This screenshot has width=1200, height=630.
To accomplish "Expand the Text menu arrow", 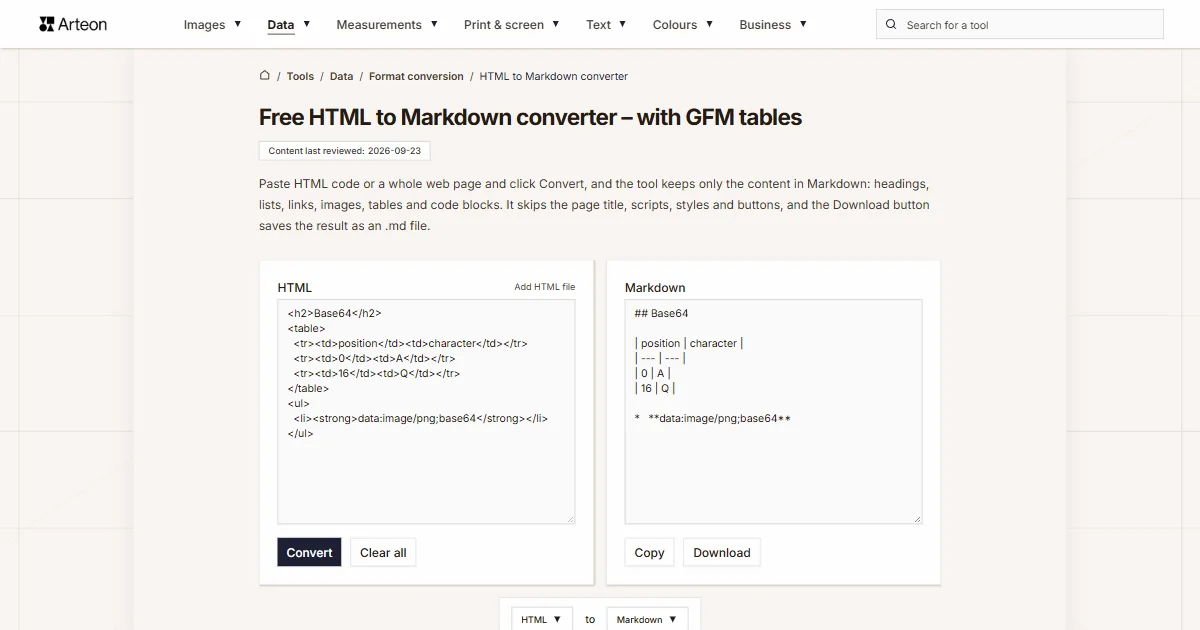I will [x=622, y=24].
